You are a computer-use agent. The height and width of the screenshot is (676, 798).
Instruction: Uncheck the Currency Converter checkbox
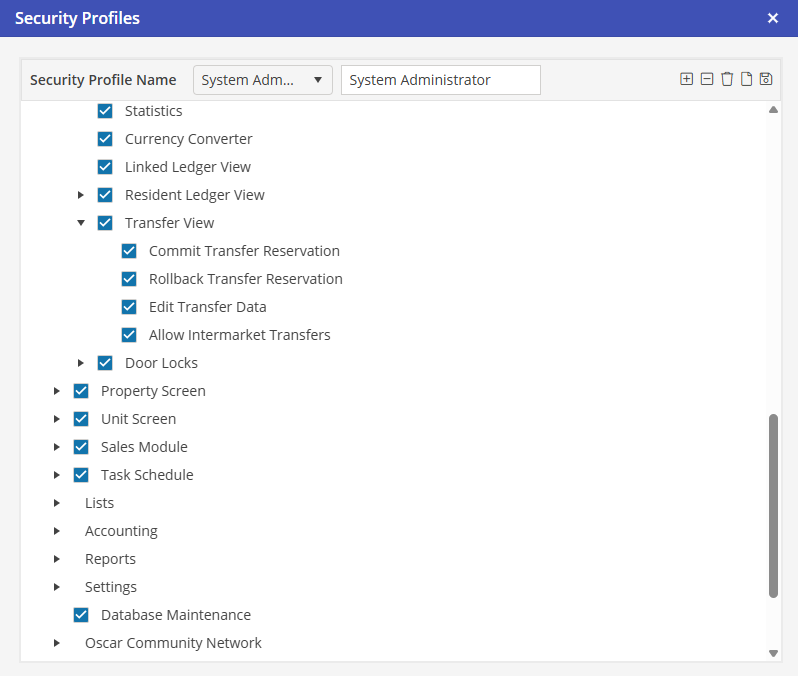105,139
